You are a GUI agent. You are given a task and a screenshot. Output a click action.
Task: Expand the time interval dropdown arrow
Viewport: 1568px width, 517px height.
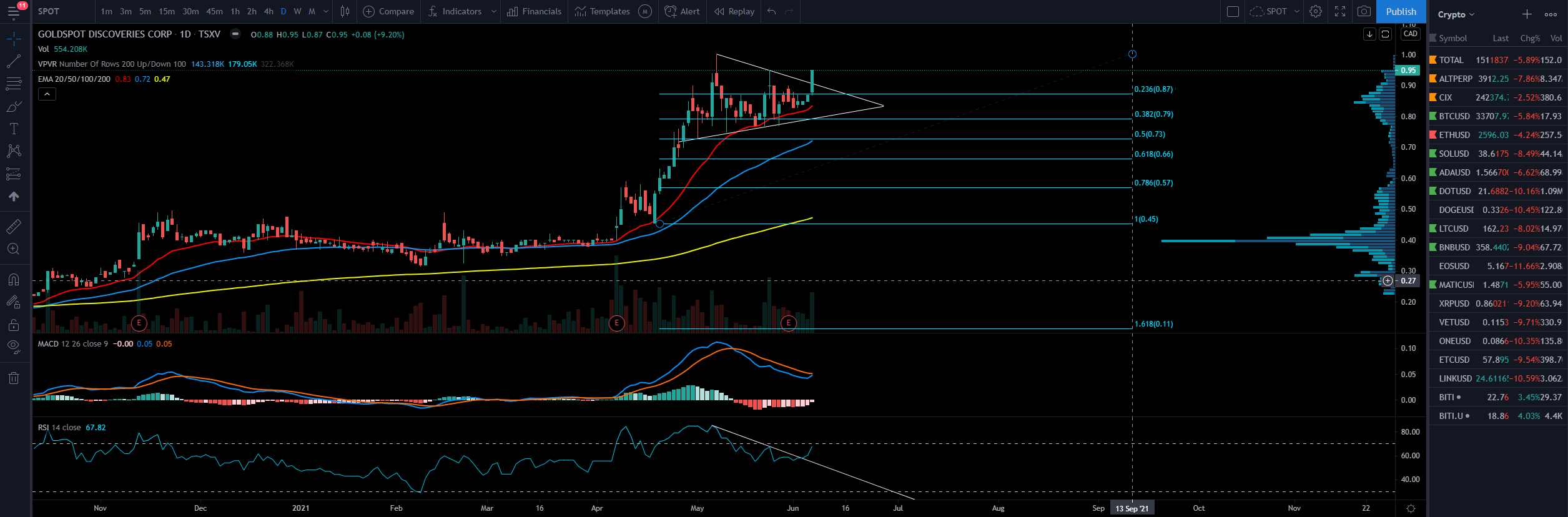pyautogui.click(x=326, y=11)
